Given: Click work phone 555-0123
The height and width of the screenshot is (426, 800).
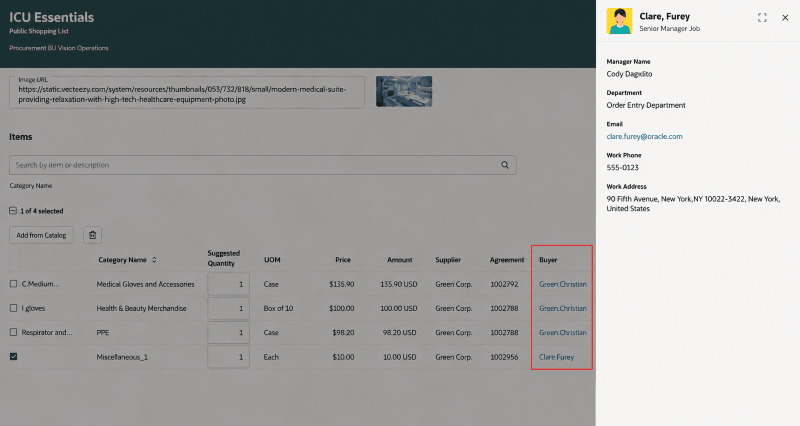Looking at the screenshot, I should pyautogui.click(x=622, y=167).
